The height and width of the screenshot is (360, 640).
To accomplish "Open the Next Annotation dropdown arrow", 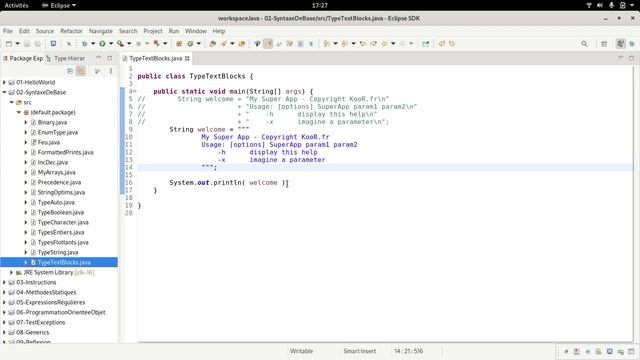I will tap(336, 44).
